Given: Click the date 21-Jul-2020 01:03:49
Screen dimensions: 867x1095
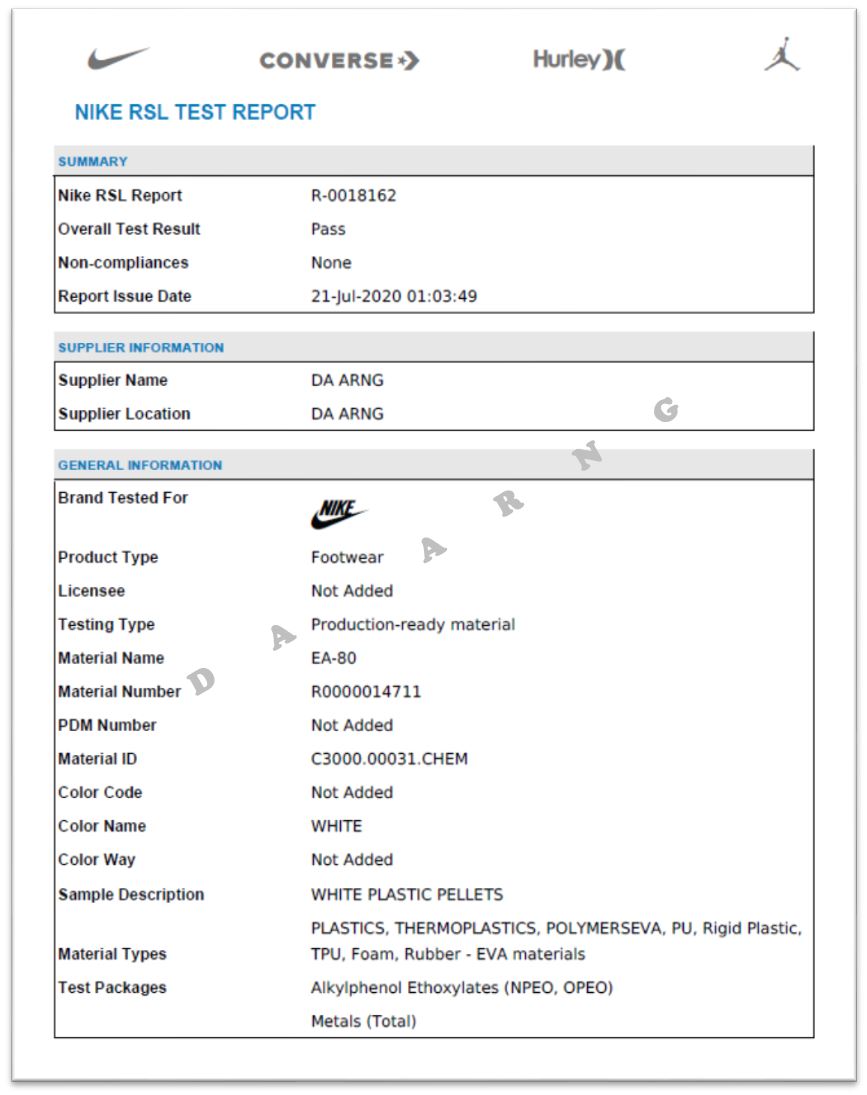Looking at the screenshot, I should 394,296.
